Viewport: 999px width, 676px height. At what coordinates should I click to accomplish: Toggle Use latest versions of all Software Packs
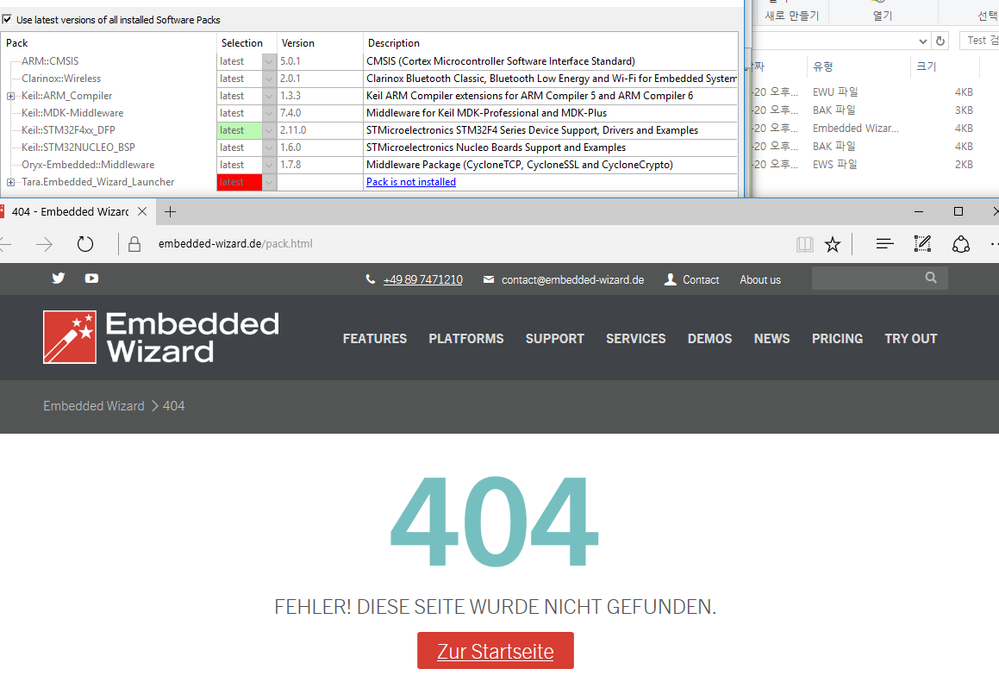click(x=7, y=20)
